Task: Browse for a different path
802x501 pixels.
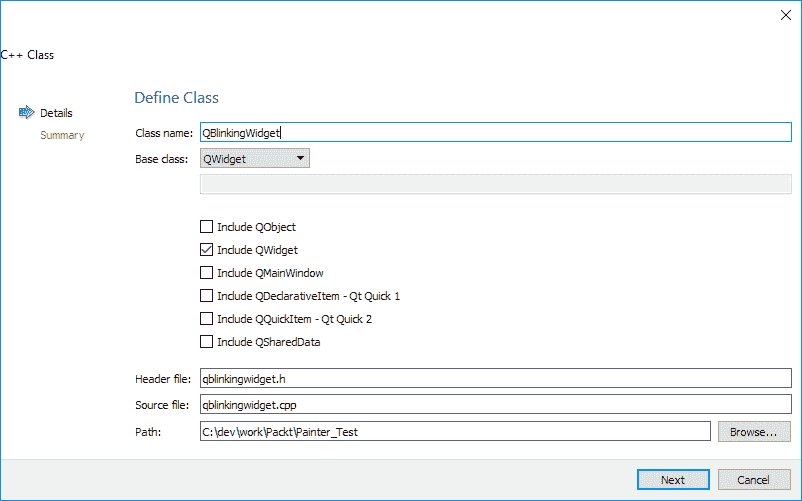Action: click(x=753, y=432)
